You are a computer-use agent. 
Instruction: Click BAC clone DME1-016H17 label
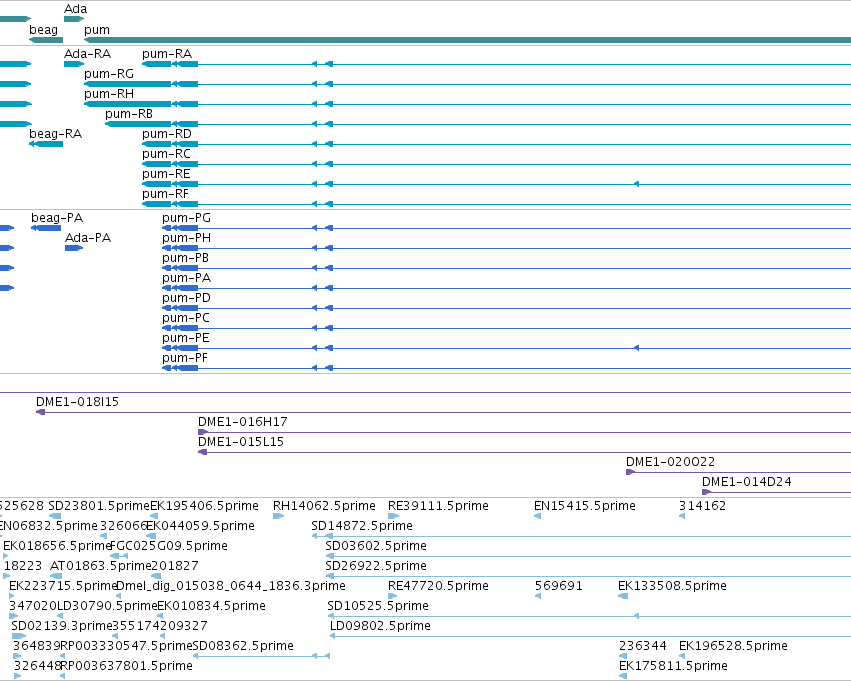click(243, 422)
